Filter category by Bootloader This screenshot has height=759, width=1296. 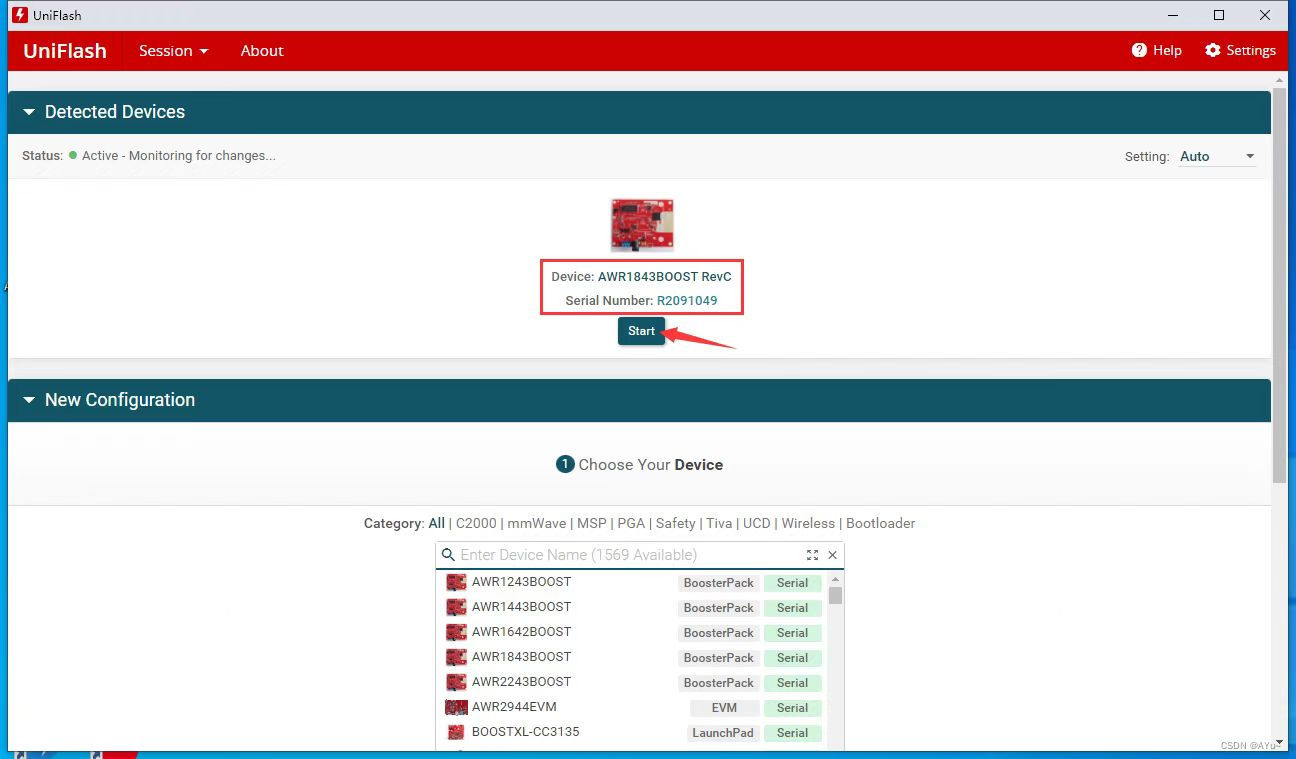coord(880,523)
